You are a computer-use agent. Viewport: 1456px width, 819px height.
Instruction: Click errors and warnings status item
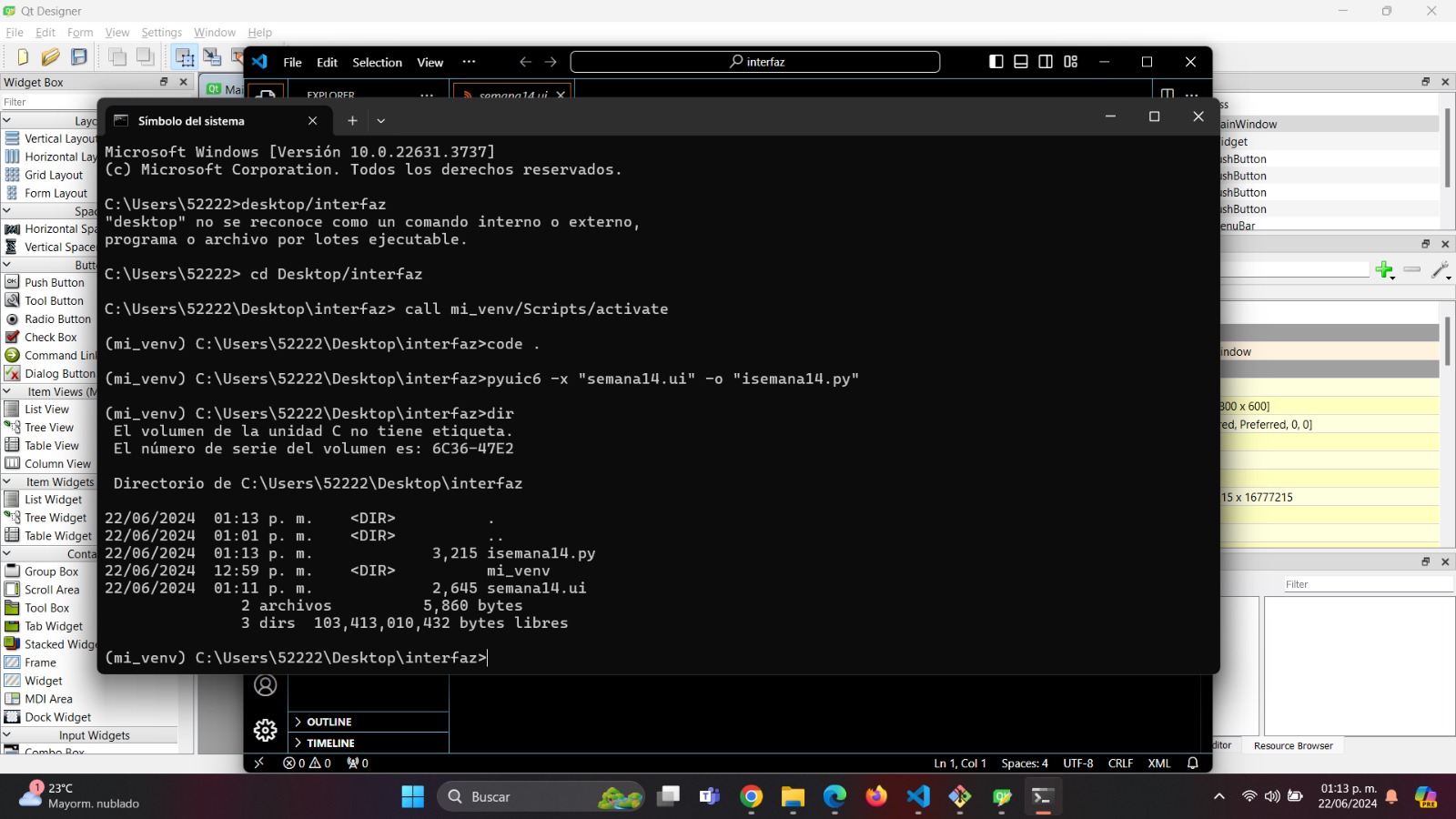[x=308, y=763]
